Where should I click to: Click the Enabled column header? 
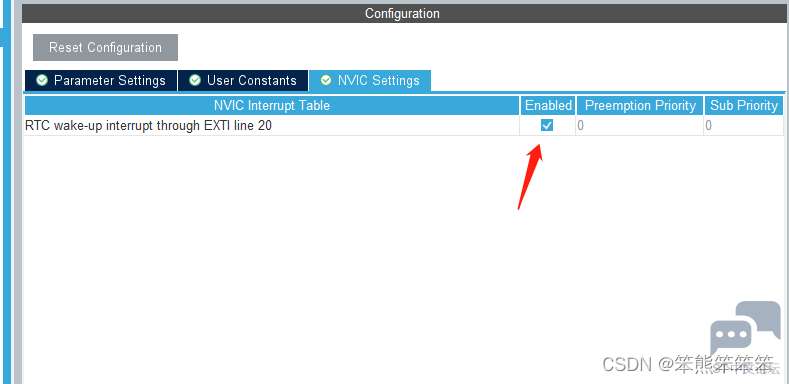tap(548, 105)
